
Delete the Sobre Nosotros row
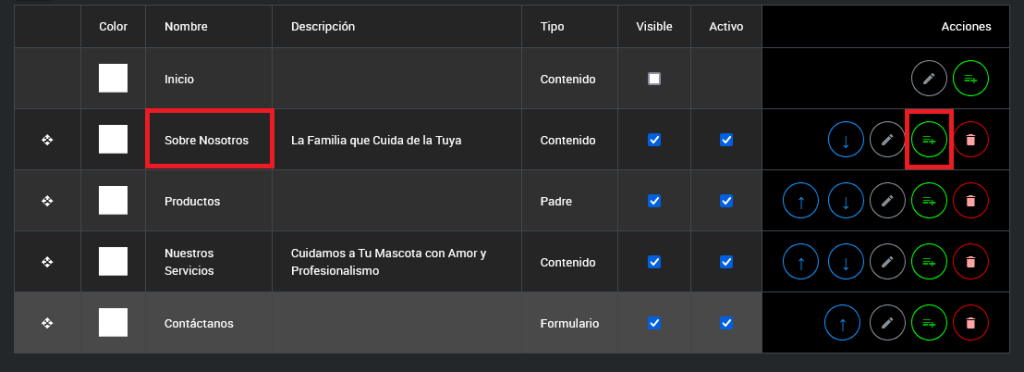coord(970,140)
